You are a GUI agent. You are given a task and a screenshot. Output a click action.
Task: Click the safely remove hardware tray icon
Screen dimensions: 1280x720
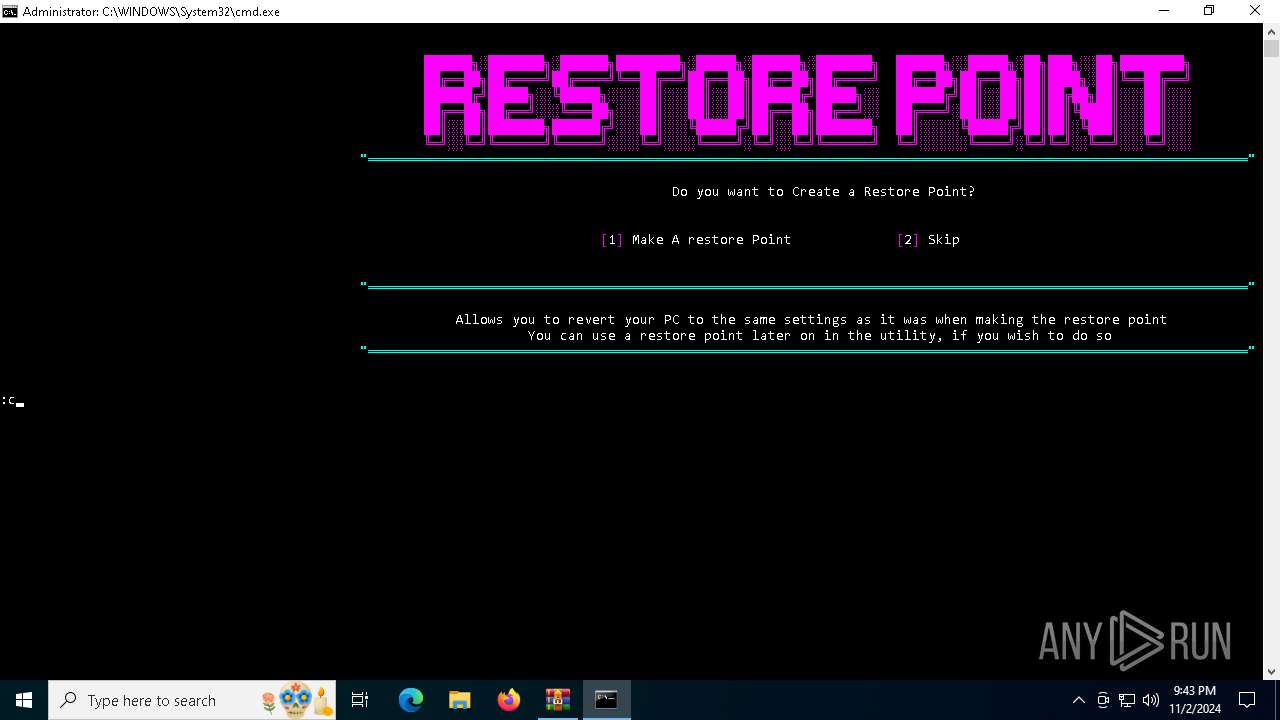[1103, 700]
